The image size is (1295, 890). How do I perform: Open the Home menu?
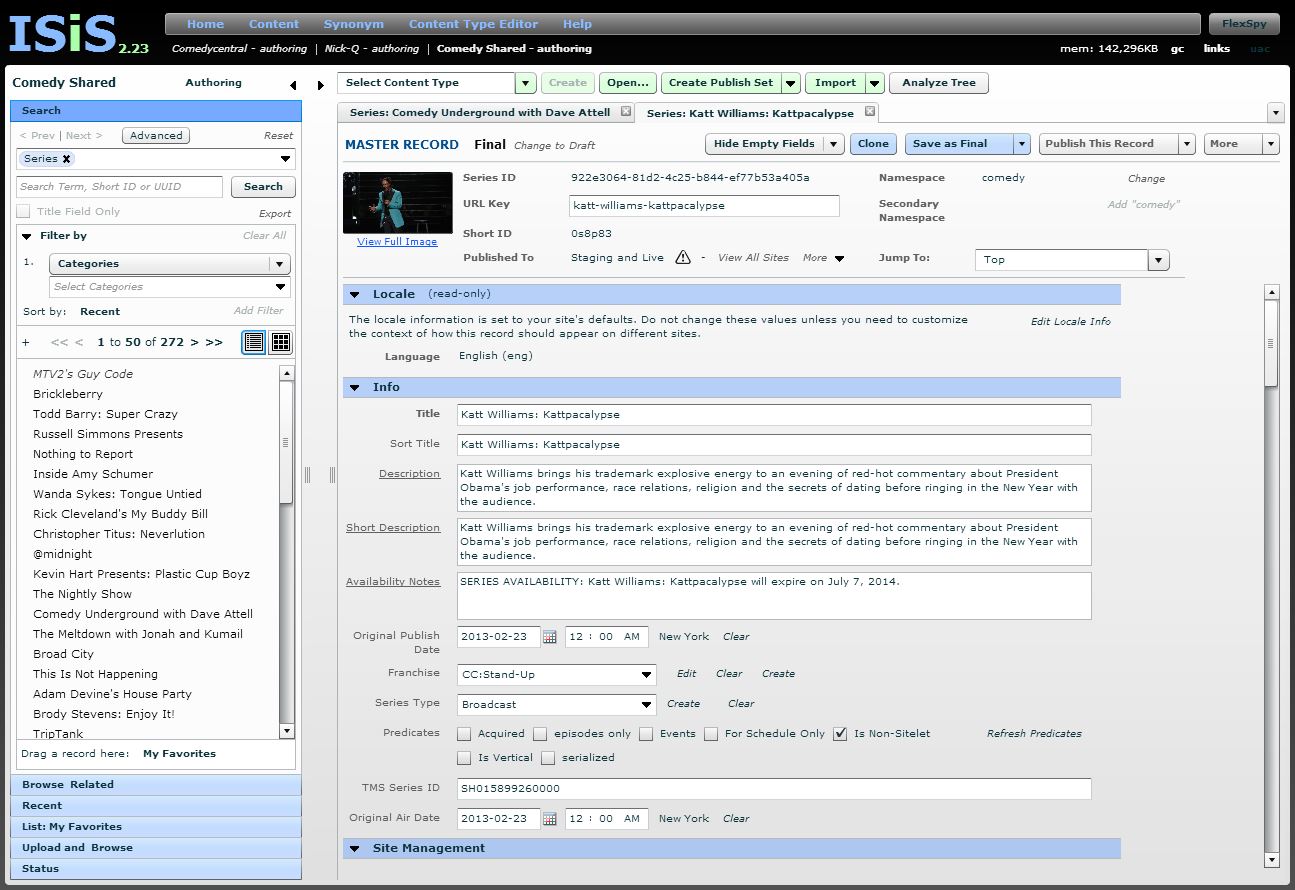coord(205,24)
